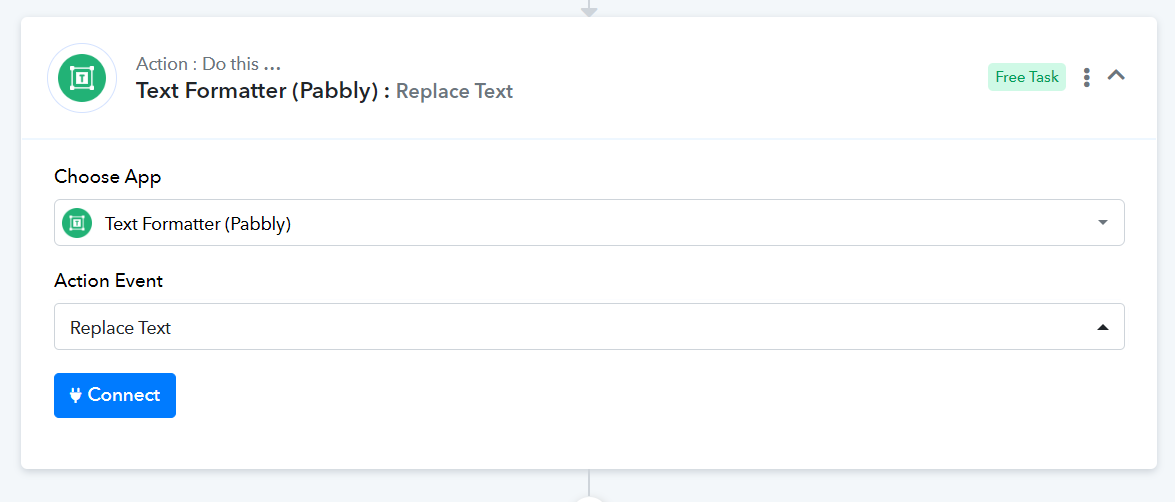Click the large green Text Formatter icon
The image size is (1175, 502).
82,78
